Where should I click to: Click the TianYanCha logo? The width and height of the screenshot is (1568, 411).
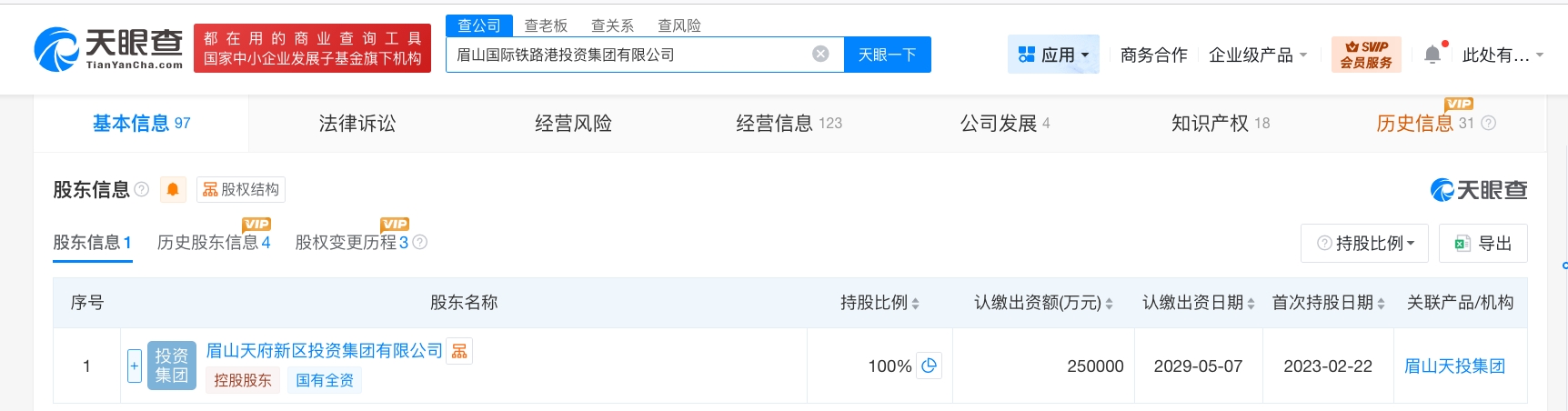pyautogui.click(x=108, y=49)
